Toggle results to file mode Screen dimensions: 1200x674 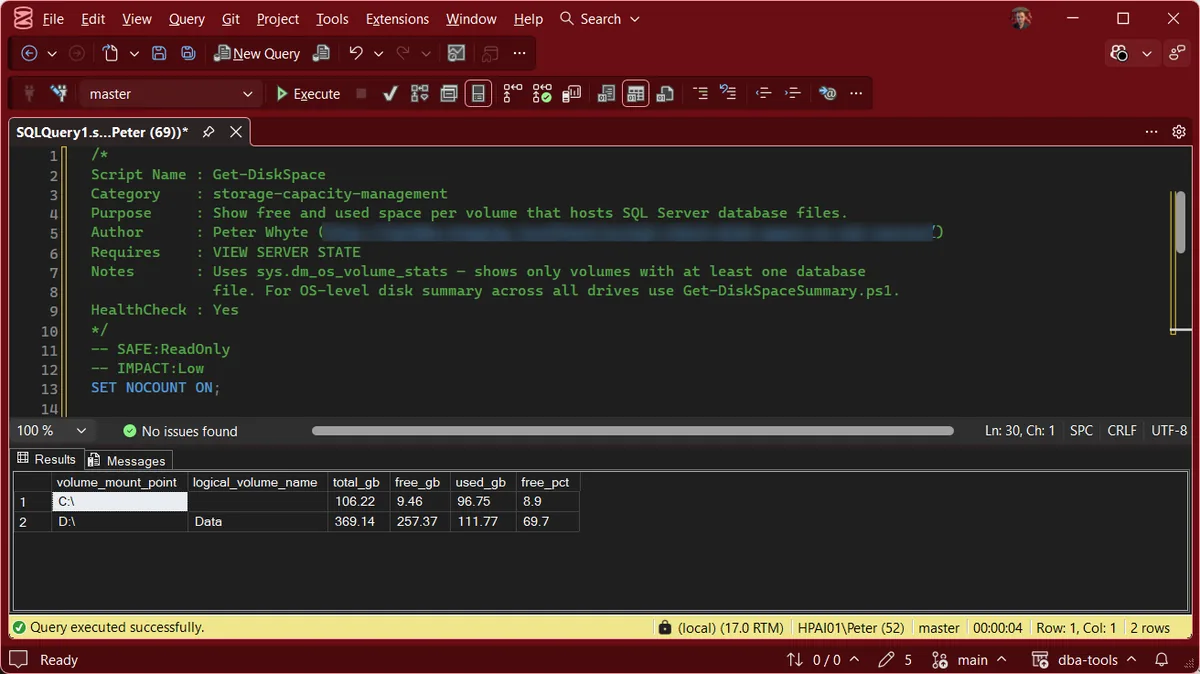coord(665,93)
